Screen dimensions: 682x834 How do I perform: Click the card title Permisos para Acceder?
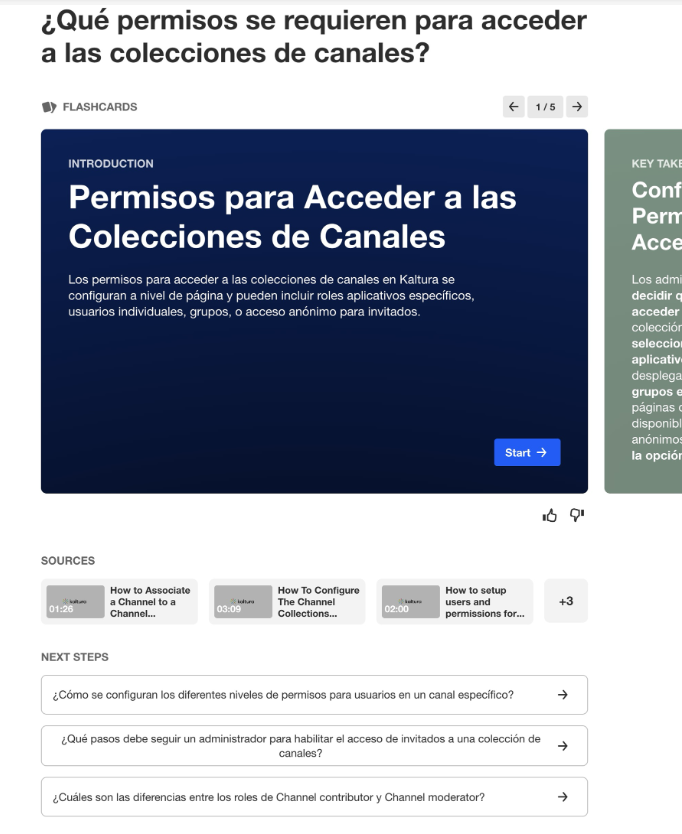[x=292, y=217]
